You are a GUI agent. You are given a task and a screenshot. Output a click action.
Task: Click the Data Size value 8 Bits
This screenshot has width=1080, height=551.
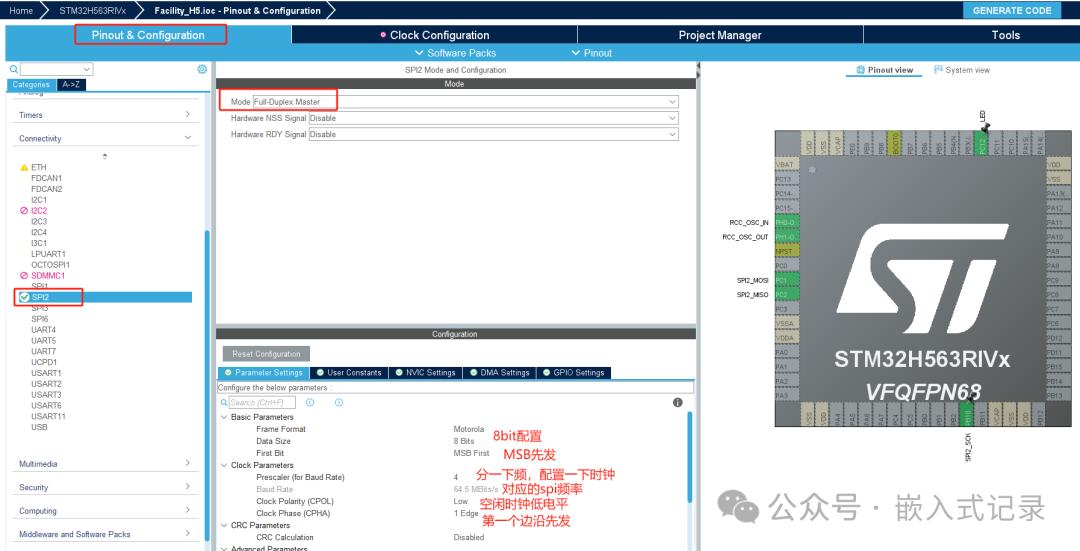pyautogui.click(x=464, y=441)
